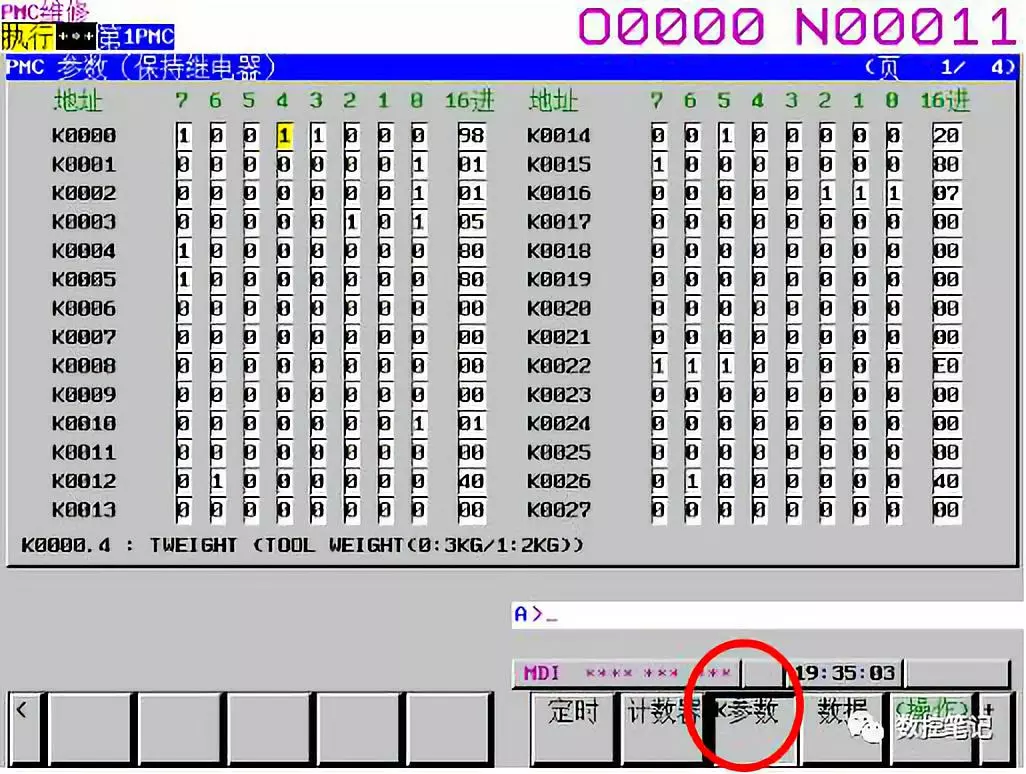Image resolution: width=1026 pixels, height=774 pixels.
Task: Select the hex value of K0000
Action: [x=471, y=136]
